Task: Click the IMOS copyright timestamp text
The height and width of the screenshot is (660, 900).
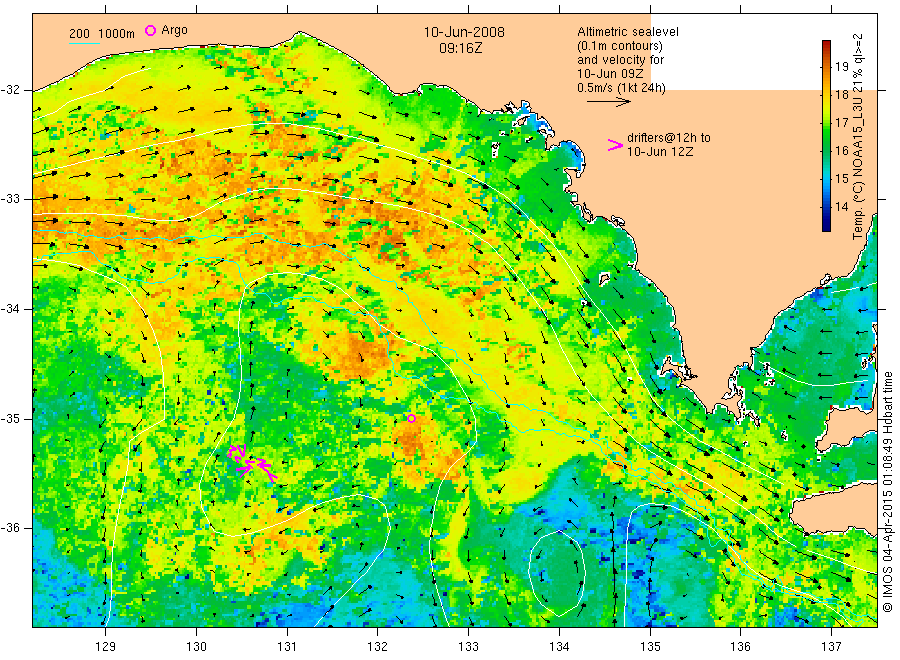Action: 887,492
